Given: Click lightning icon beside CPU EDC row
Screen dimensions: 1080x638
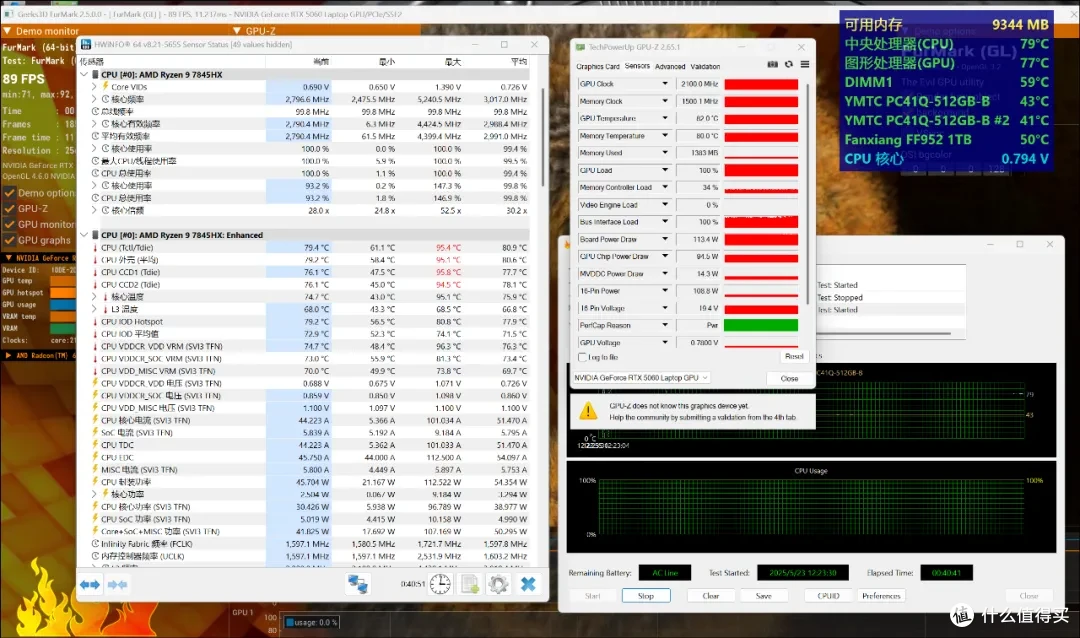Looking at the screenshot, I should tap(95, 457).
